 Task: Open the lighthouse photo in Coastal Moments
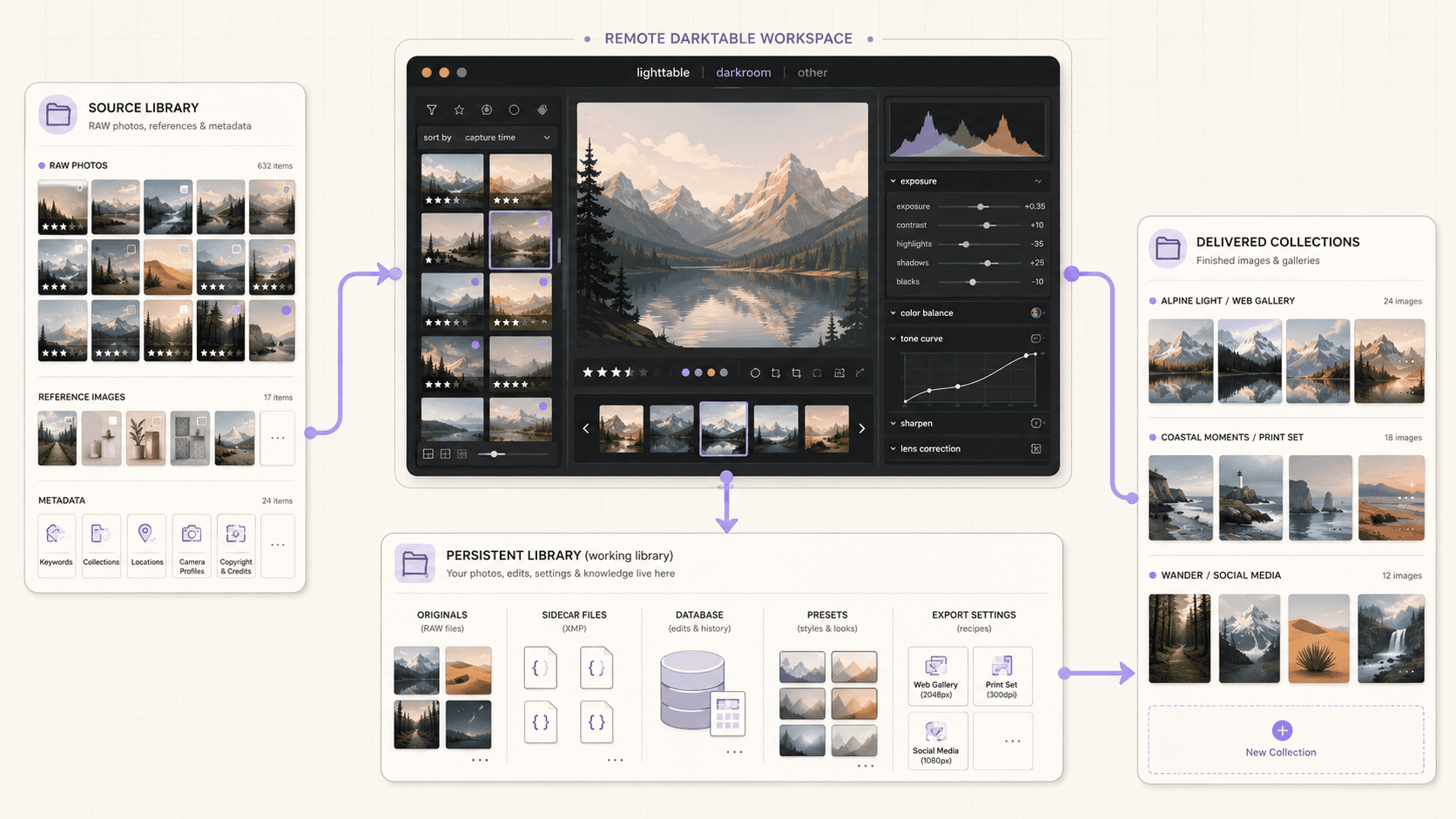coord(1250,498)
